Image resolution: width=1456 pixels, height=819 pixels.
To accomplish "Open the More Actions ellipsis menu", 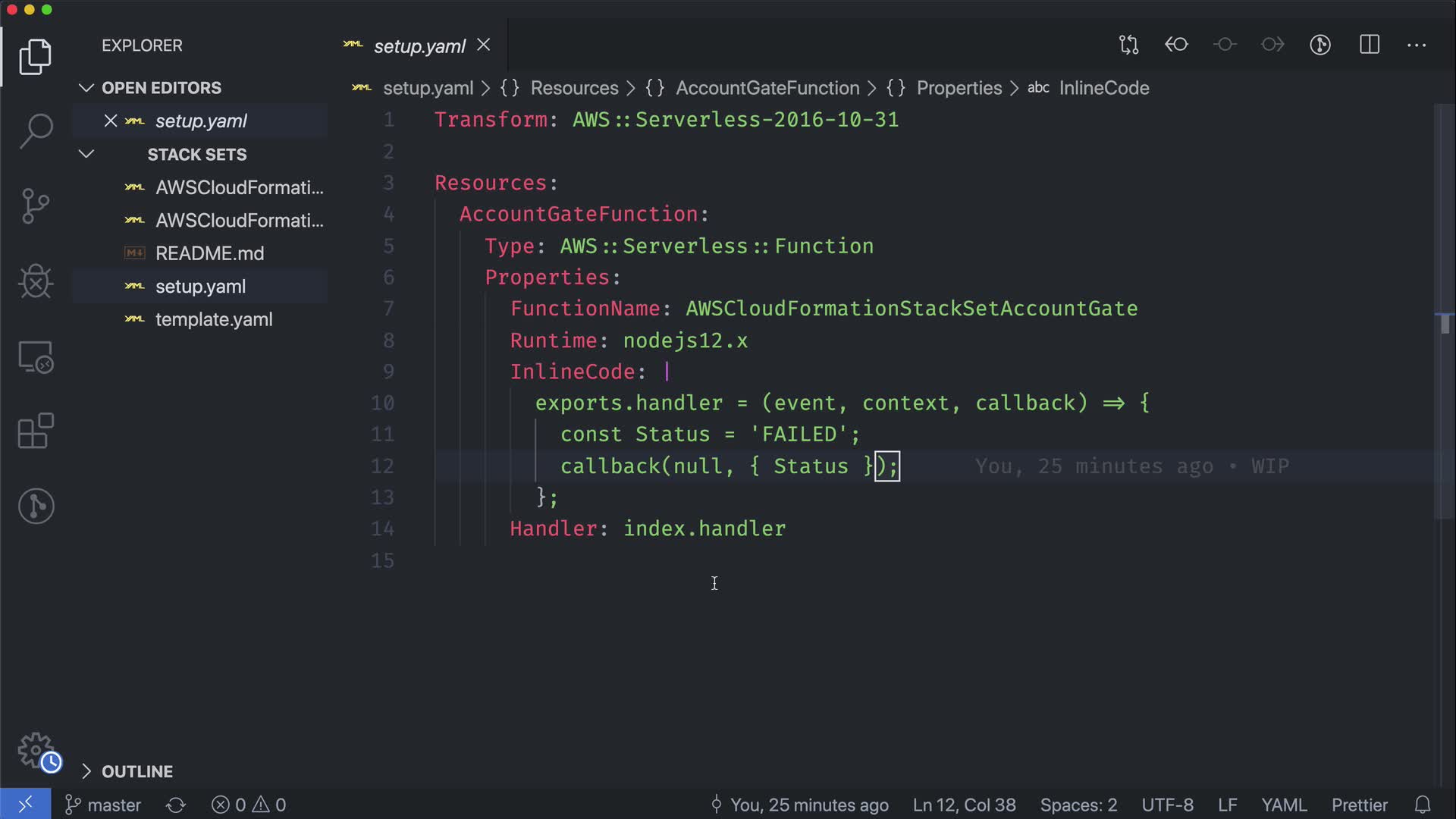I will (1416, 45).
